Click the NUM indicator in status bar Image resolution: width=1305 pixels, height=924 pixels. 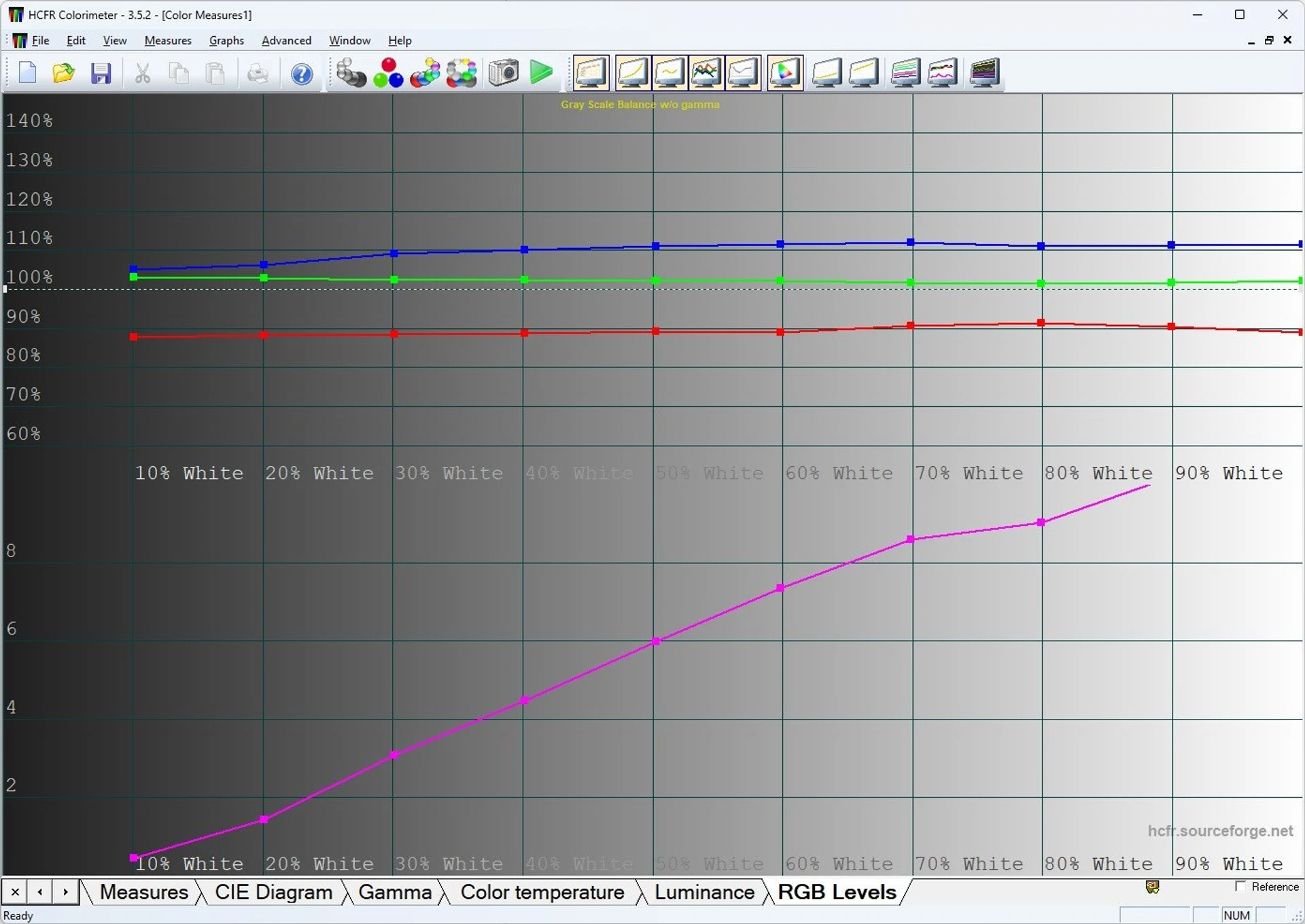(x=1236, y=915)
